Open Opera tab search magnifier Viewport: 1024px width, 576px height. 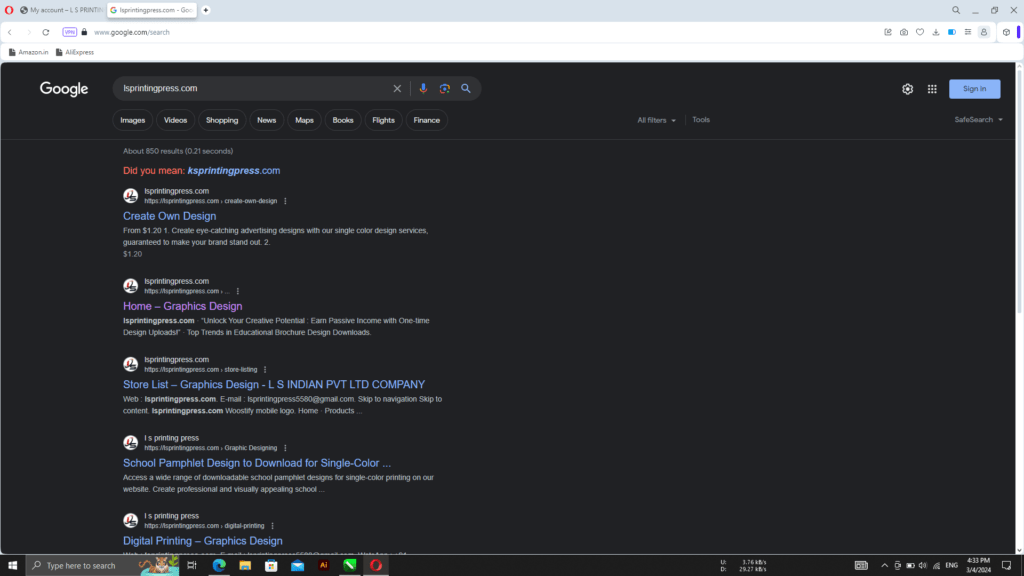pyautogui.click(x=955, y=10)
